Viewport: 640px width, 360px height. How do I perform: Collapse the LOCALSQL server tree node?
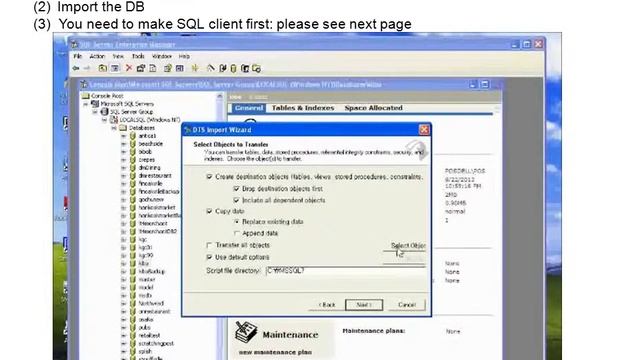[x=105, y=120]
